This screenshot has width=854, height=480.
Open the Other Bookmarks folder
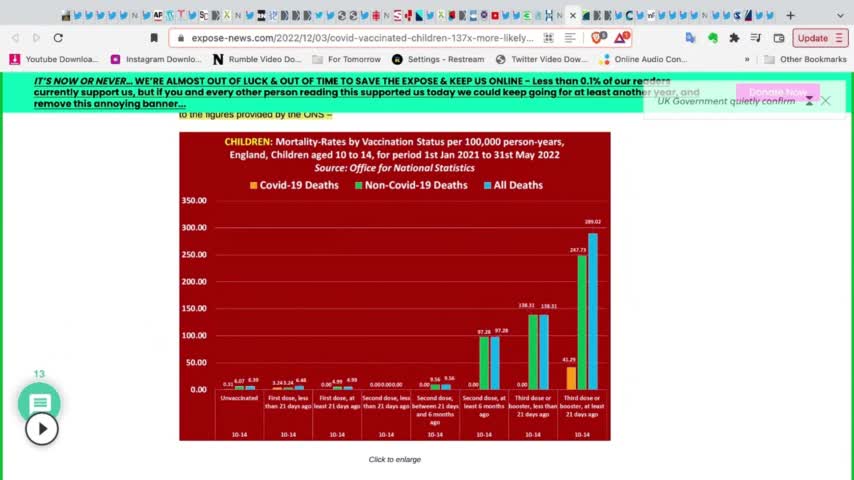pyautogui.click(x=805, y=59)
